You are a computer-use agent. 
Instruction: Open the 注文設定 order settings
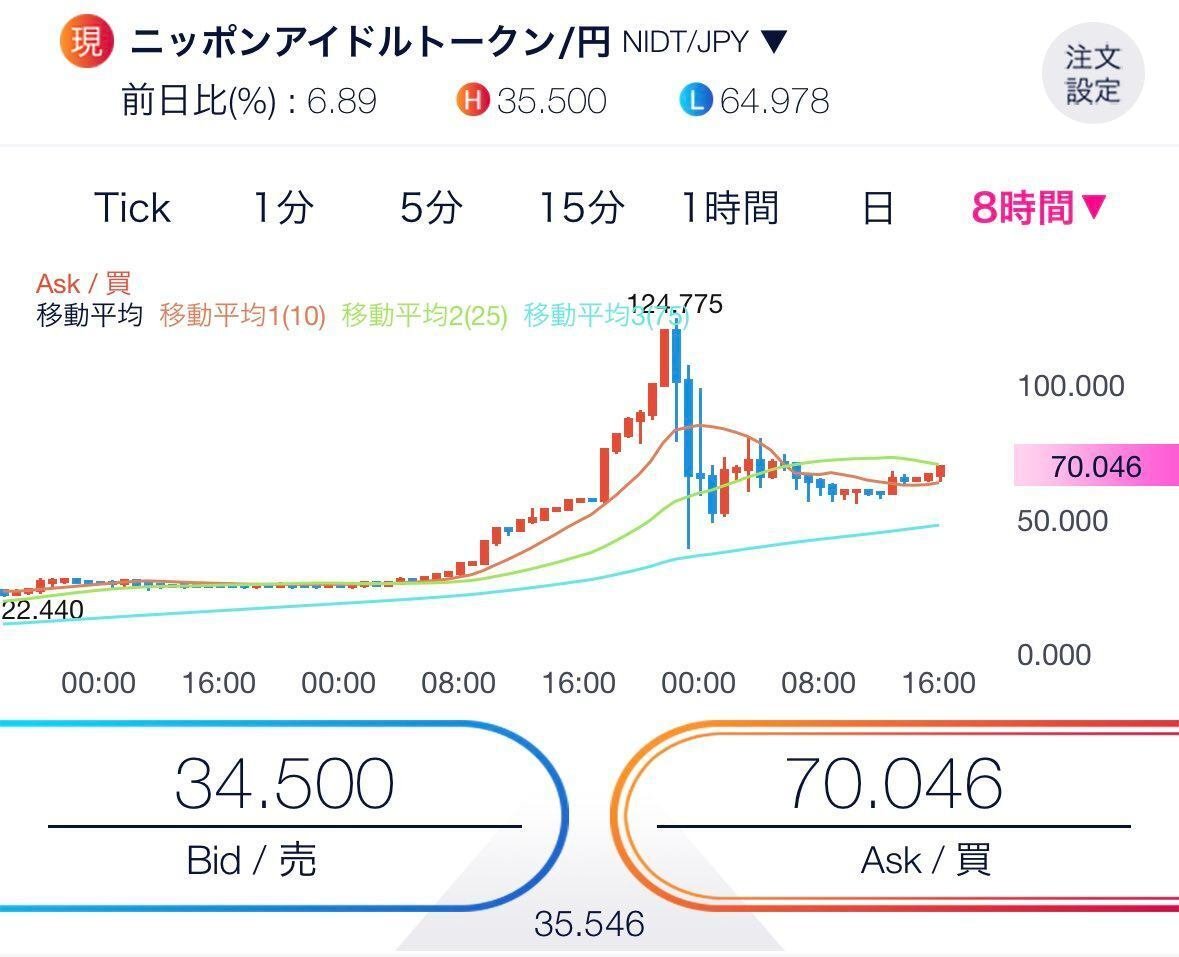(1093, 71)
